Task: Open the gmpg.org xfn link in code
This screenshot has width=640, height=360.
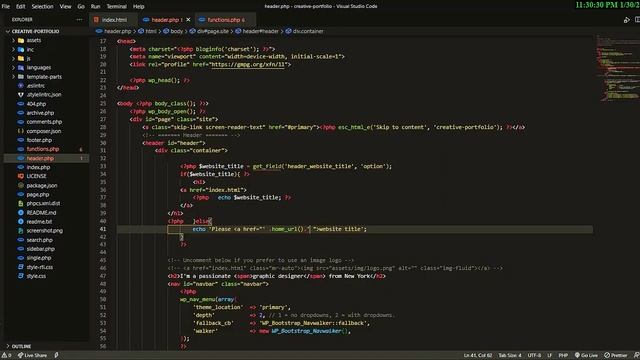Action: coord(248,64)
